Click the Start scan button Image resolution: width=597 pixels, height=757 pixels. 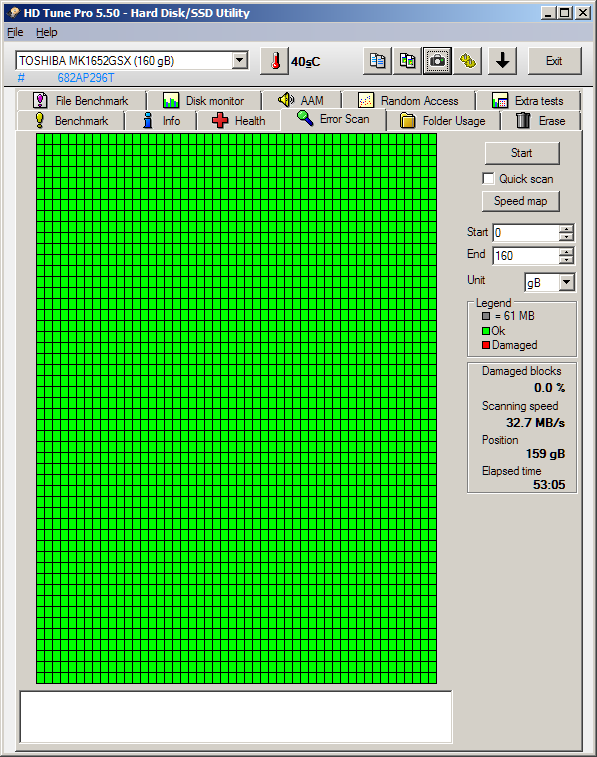[522, 153]
